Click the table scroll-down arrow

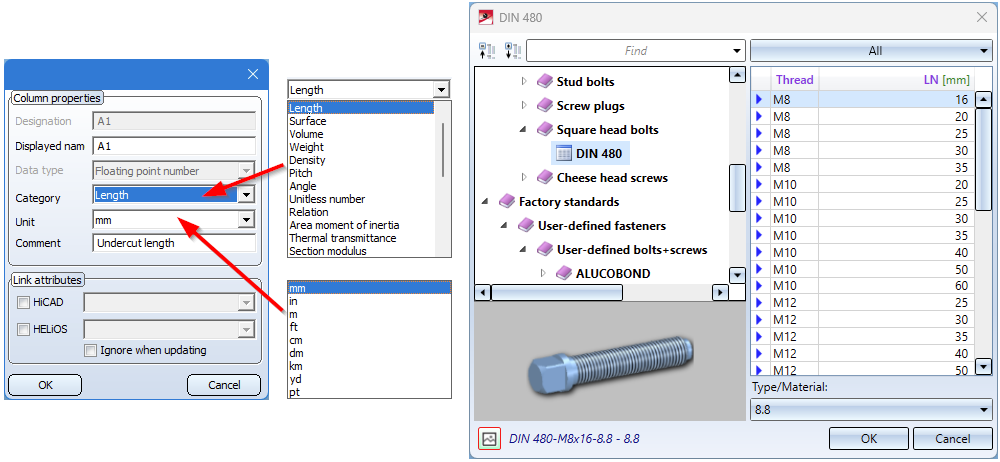click(x=984, y=366)
